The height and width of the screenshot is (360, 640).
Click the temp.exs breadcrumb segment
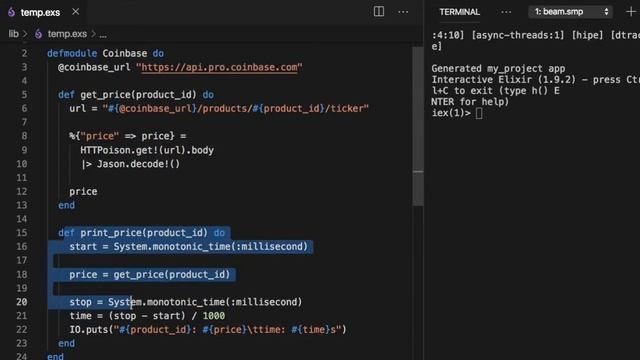(x=67, y=34)
